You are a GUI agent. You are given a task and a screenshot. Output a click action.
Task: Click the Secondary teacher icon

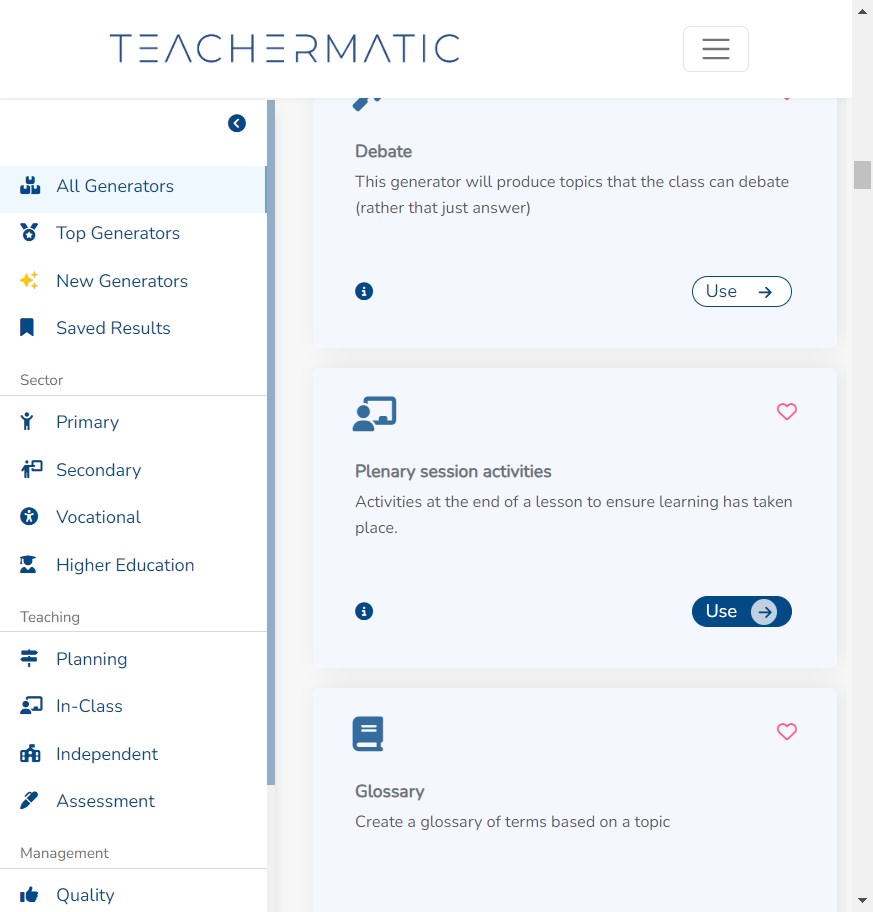pos(31,469)
